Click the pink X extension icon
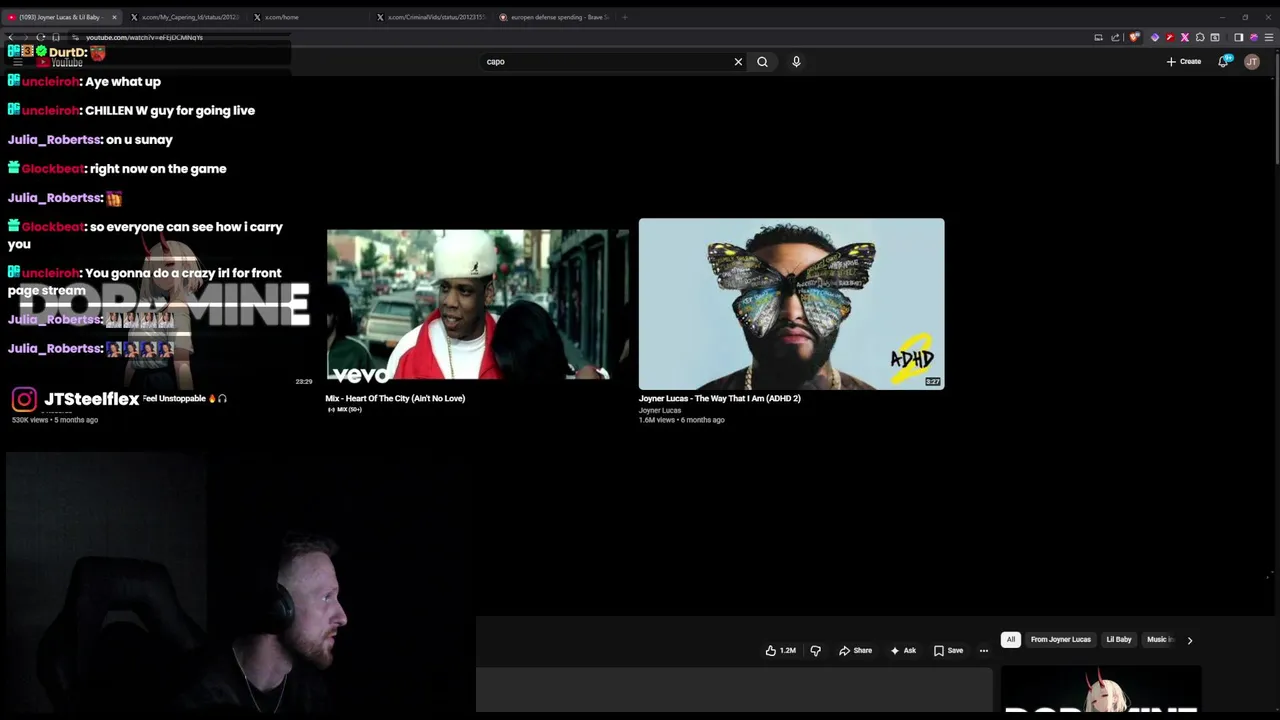Image resolution: width=1280 pixels, height=720 pixels. click(x=1185, y=37)
